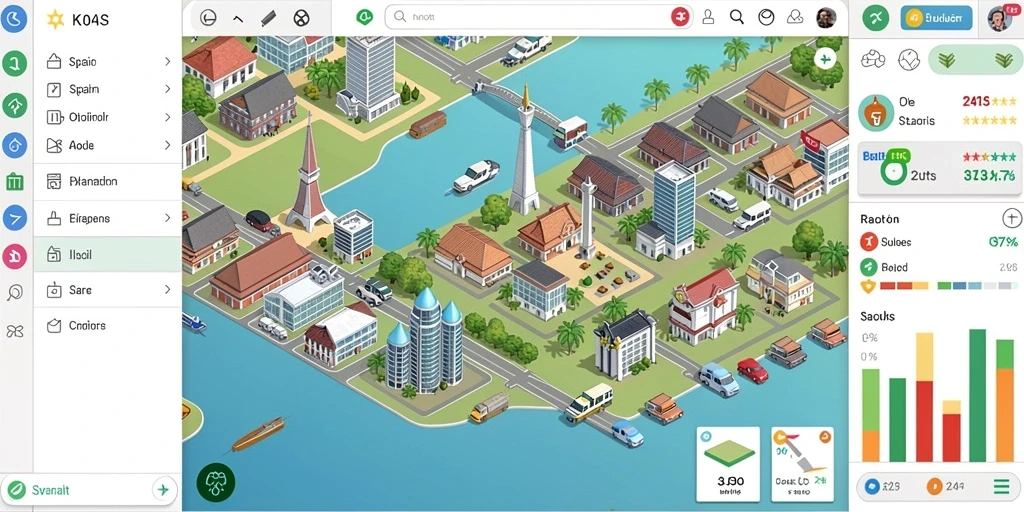Open the Aode menu entry
The width and height of the screenshot is (1024, 512).
pyautogui.click(x=108, y=145)
